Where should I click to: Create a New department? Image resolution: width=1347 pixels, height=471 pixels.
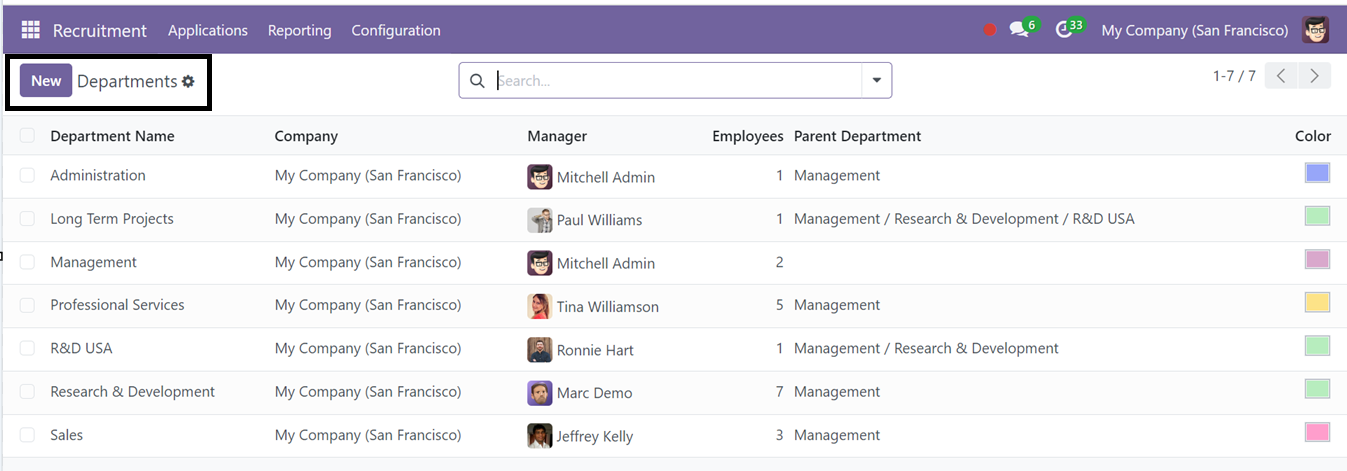[x=46, y=81]
